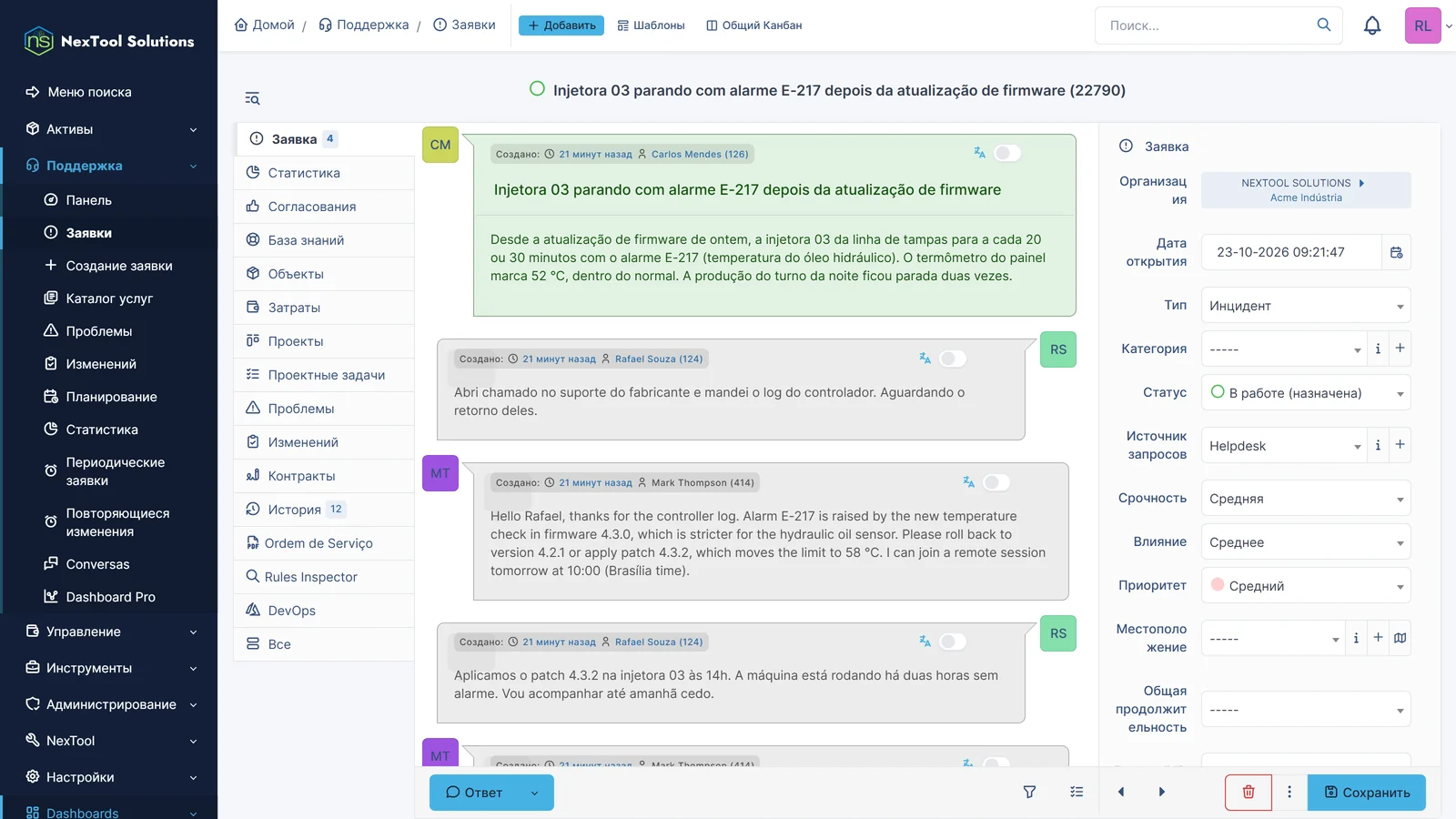Open the База знаний tab
The image size is (1456, 819).
325,240
